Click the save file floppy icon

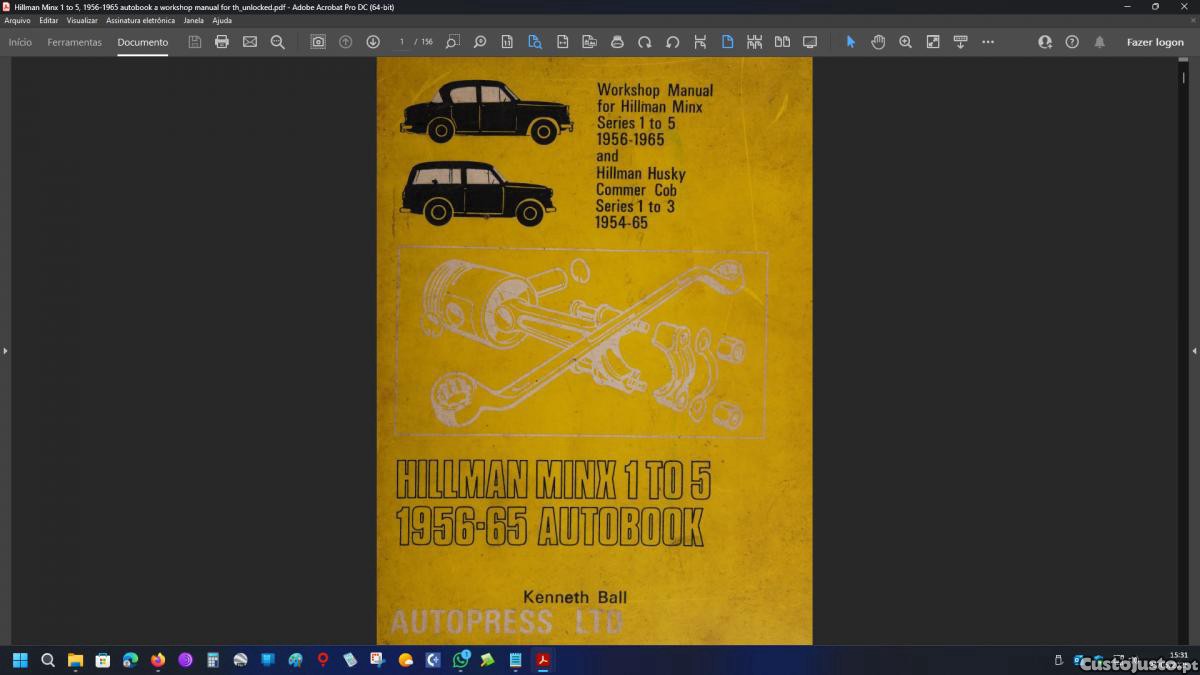click(195, 42)
